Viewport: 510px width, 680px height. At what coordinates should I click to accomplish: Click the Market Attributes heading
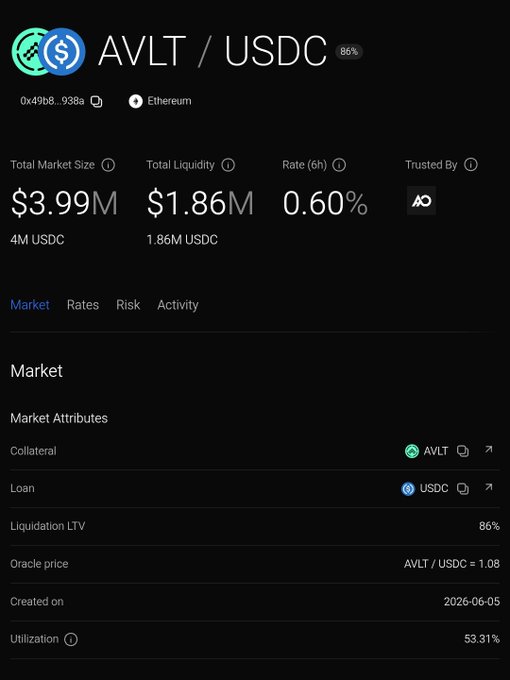[59, 418]
